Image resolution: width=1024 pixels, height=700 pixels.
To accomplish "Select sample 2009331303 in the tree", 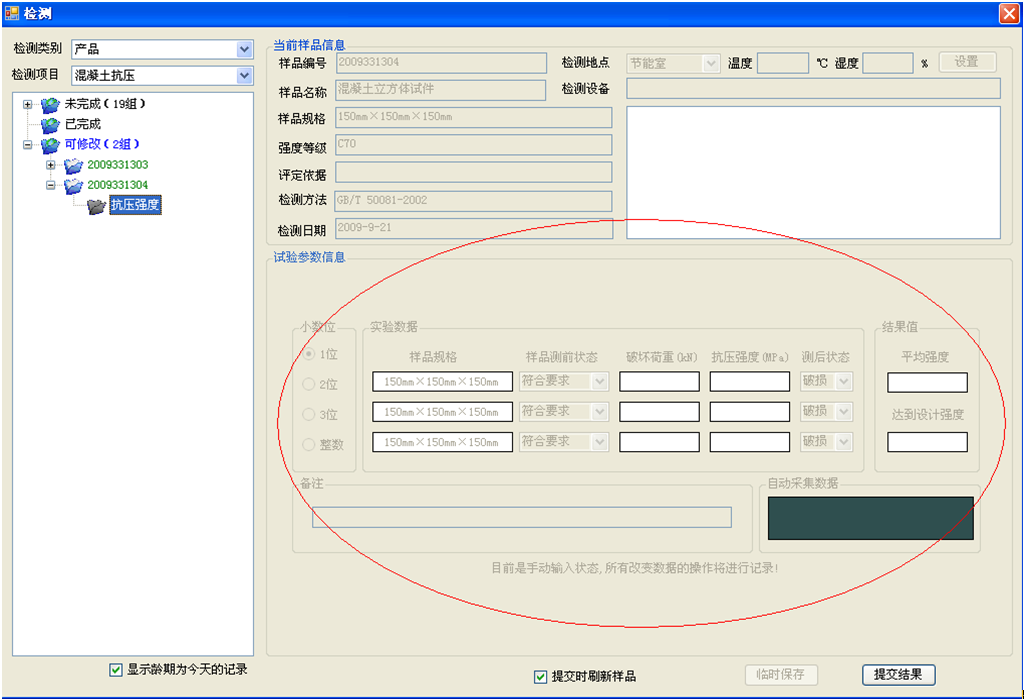I will click(x=117, y=165).
